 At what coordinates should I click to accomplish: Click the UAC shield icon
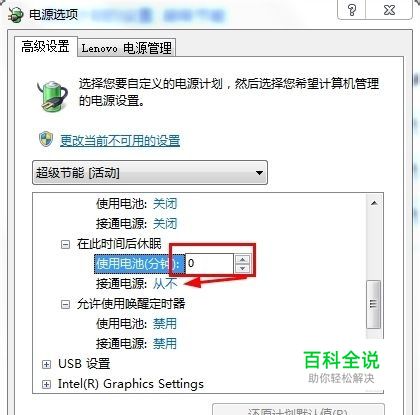[46, 139]
